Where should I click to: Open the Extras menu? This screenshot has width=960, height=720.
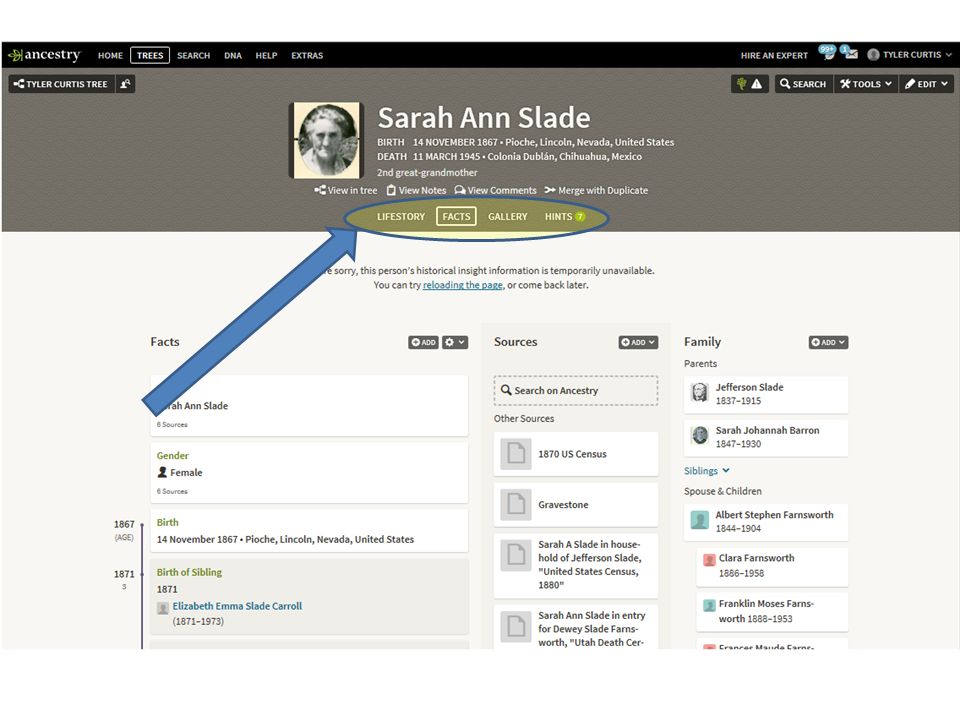point(307,55)
